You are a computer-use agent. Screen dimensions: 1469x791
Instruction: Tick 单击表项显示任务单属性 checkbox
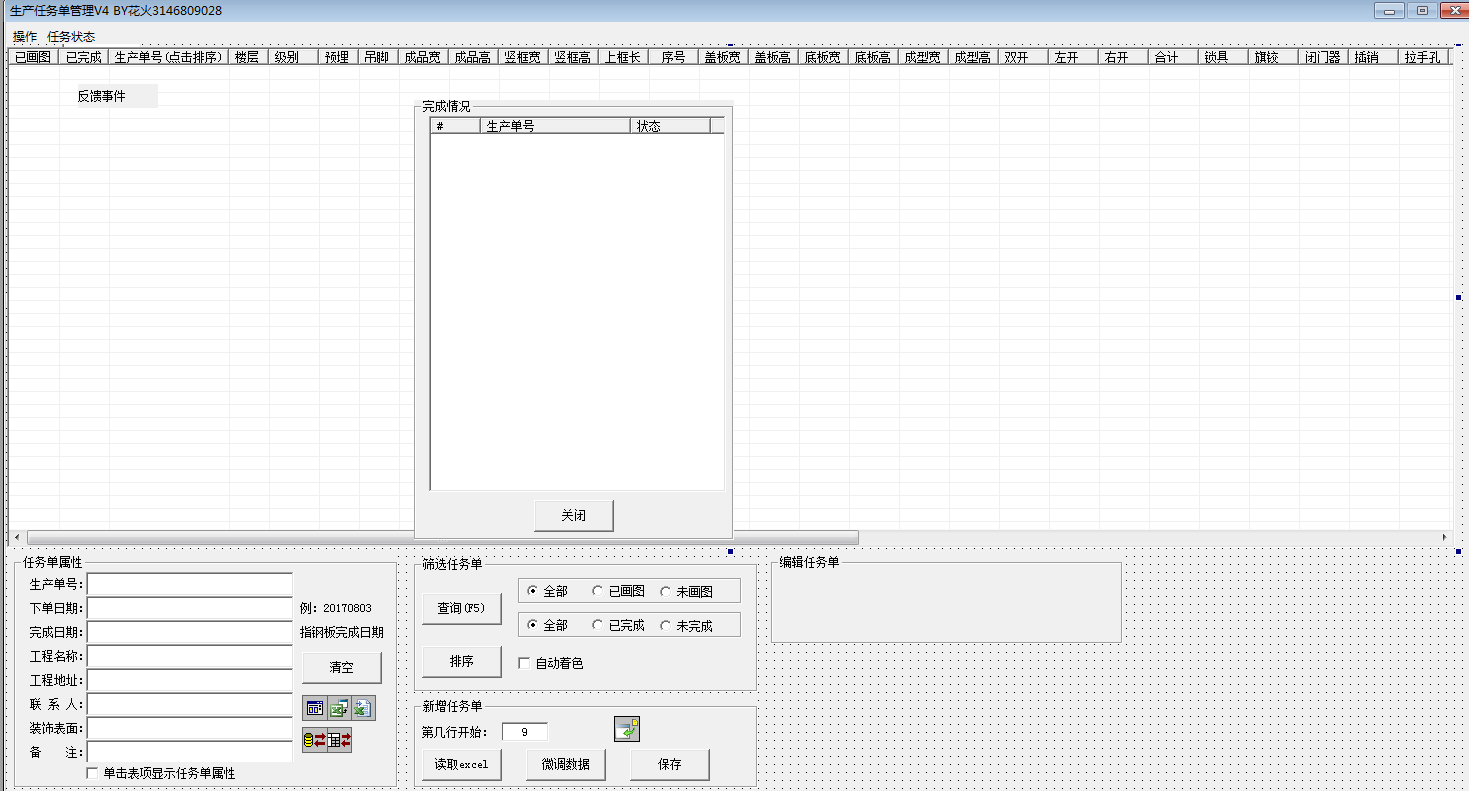[93, 773]
